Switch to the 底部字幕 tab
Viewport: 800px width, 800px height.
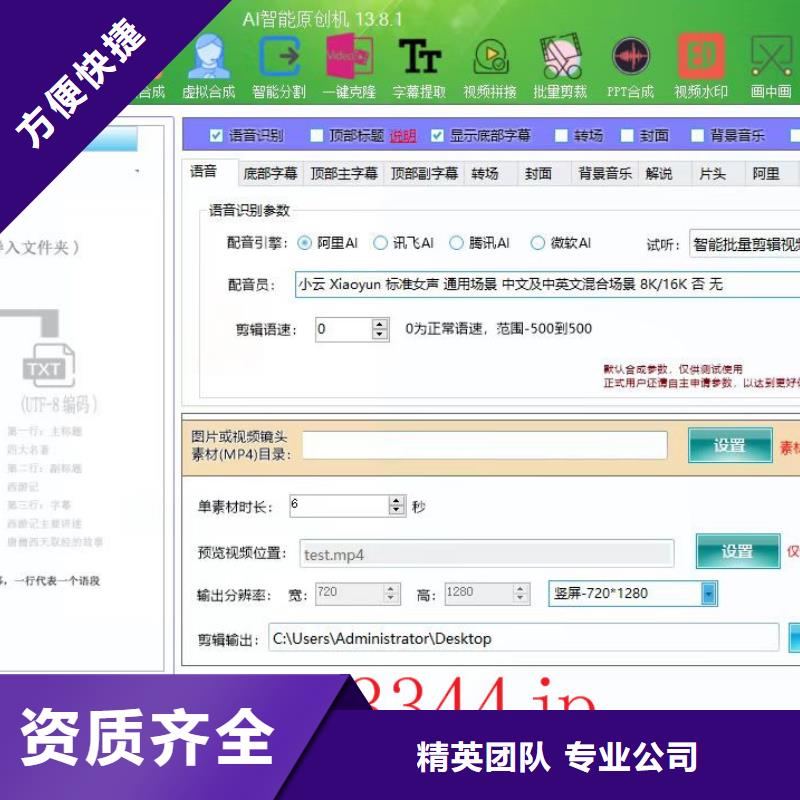(270, 173)
